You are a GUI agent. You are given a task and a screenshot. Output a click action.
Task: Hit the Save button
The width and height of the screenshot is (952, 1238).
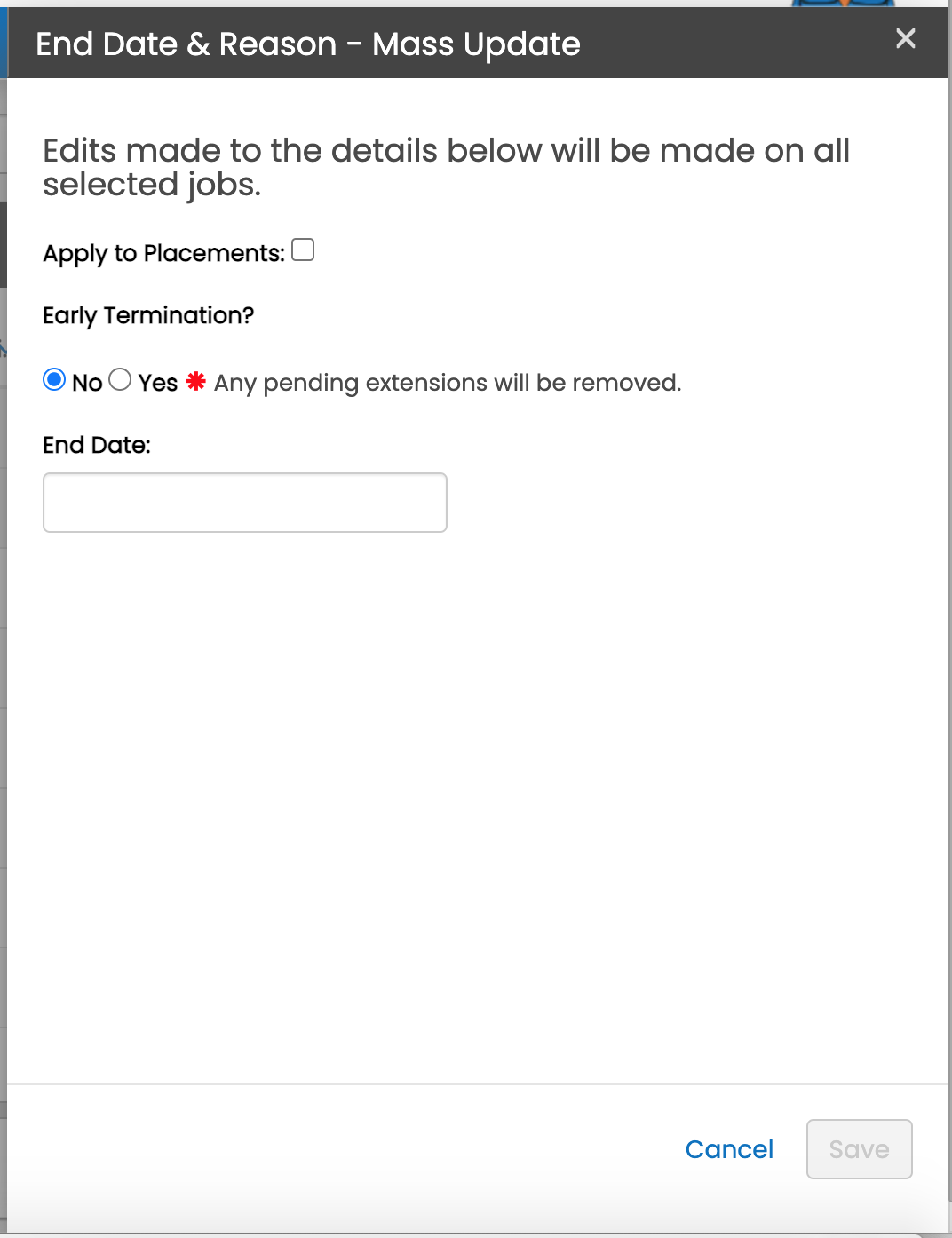click(x=859, y=1149)
